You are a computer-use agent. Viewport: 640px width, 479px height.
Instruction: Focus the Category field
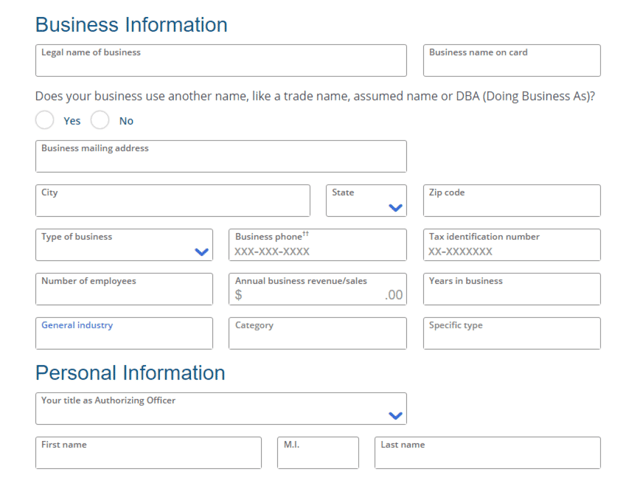point(318,333)
